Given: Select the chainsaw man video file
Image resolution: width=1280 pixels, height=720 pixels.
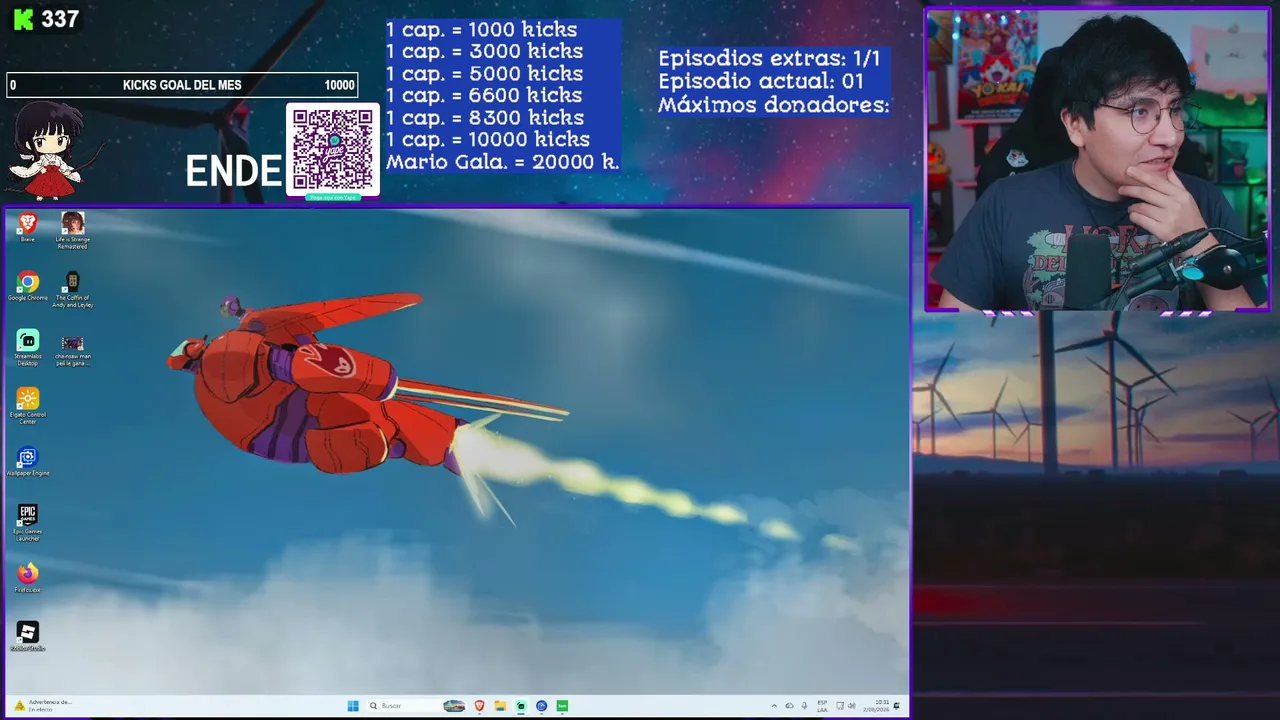Looking at the screenshot, I should pyautogui.click(x=72, y=350).
